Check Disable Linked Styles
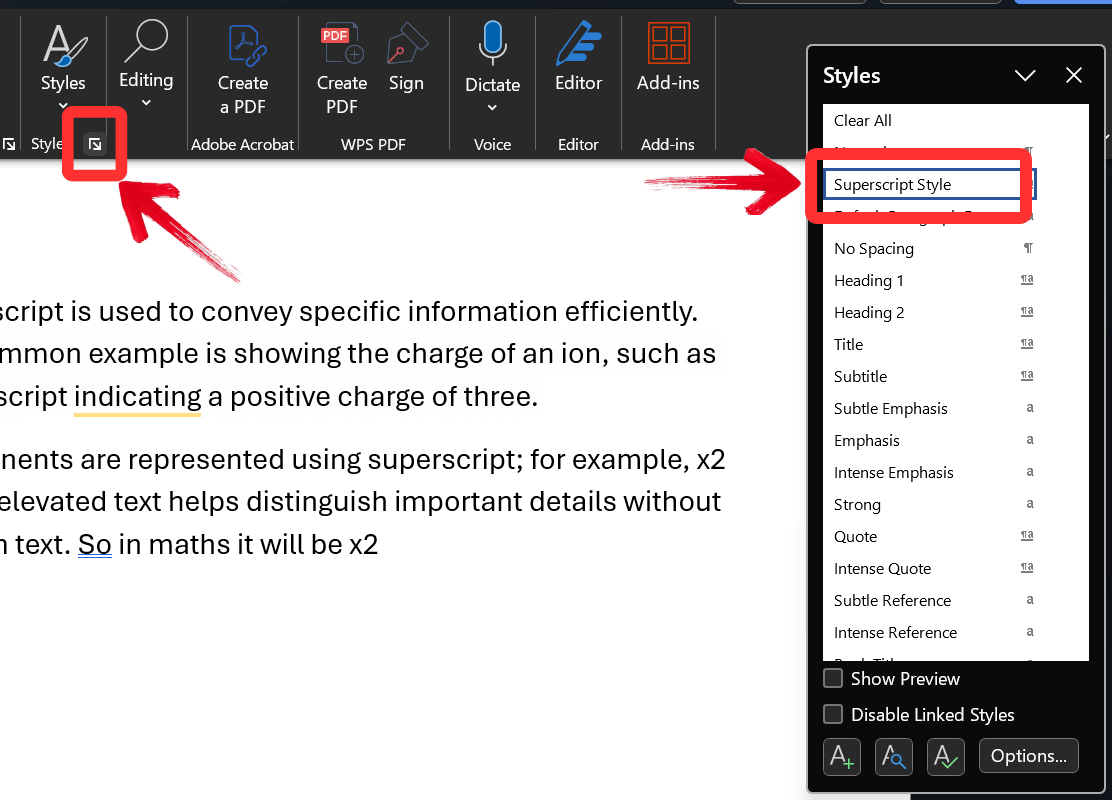Screen dimensions: 1112x800 [x=832, y=714]
